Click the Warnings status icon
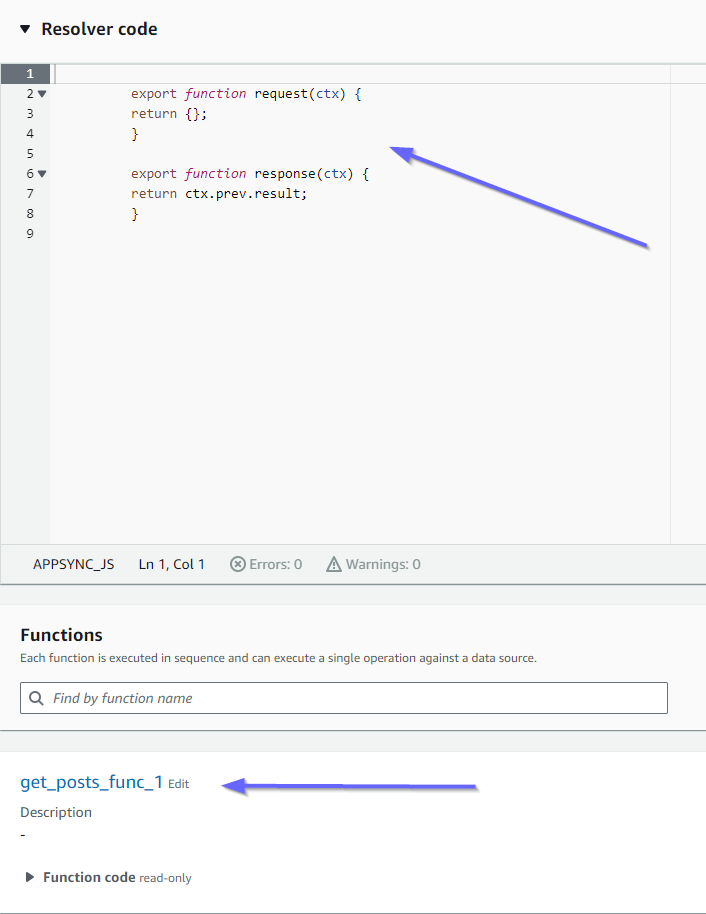 pyautogui.click(x=334, y=564)
